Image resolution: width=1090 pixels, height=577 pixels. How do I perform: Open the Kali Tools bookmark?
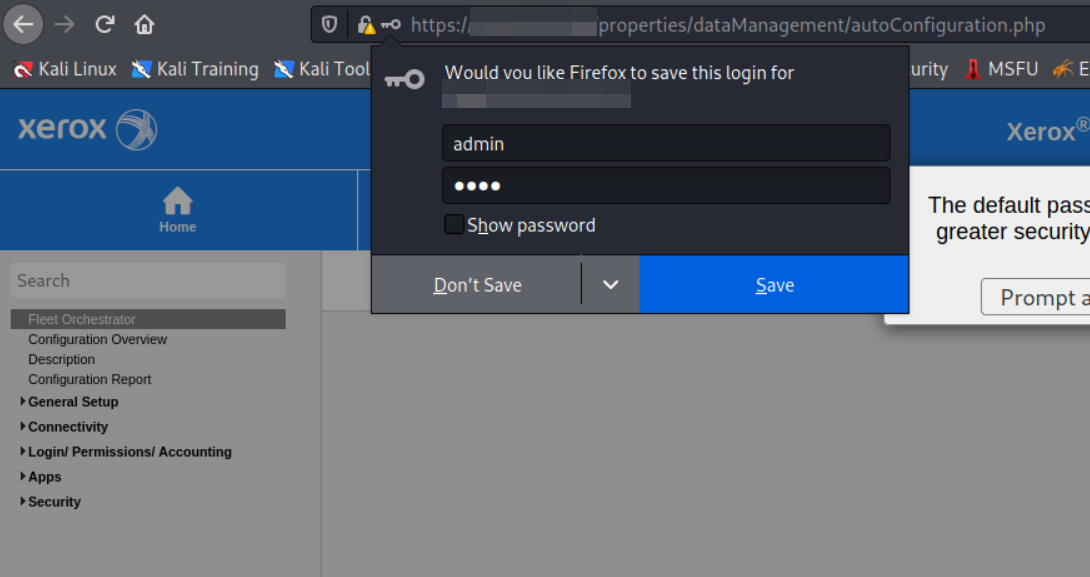[322, 70]
